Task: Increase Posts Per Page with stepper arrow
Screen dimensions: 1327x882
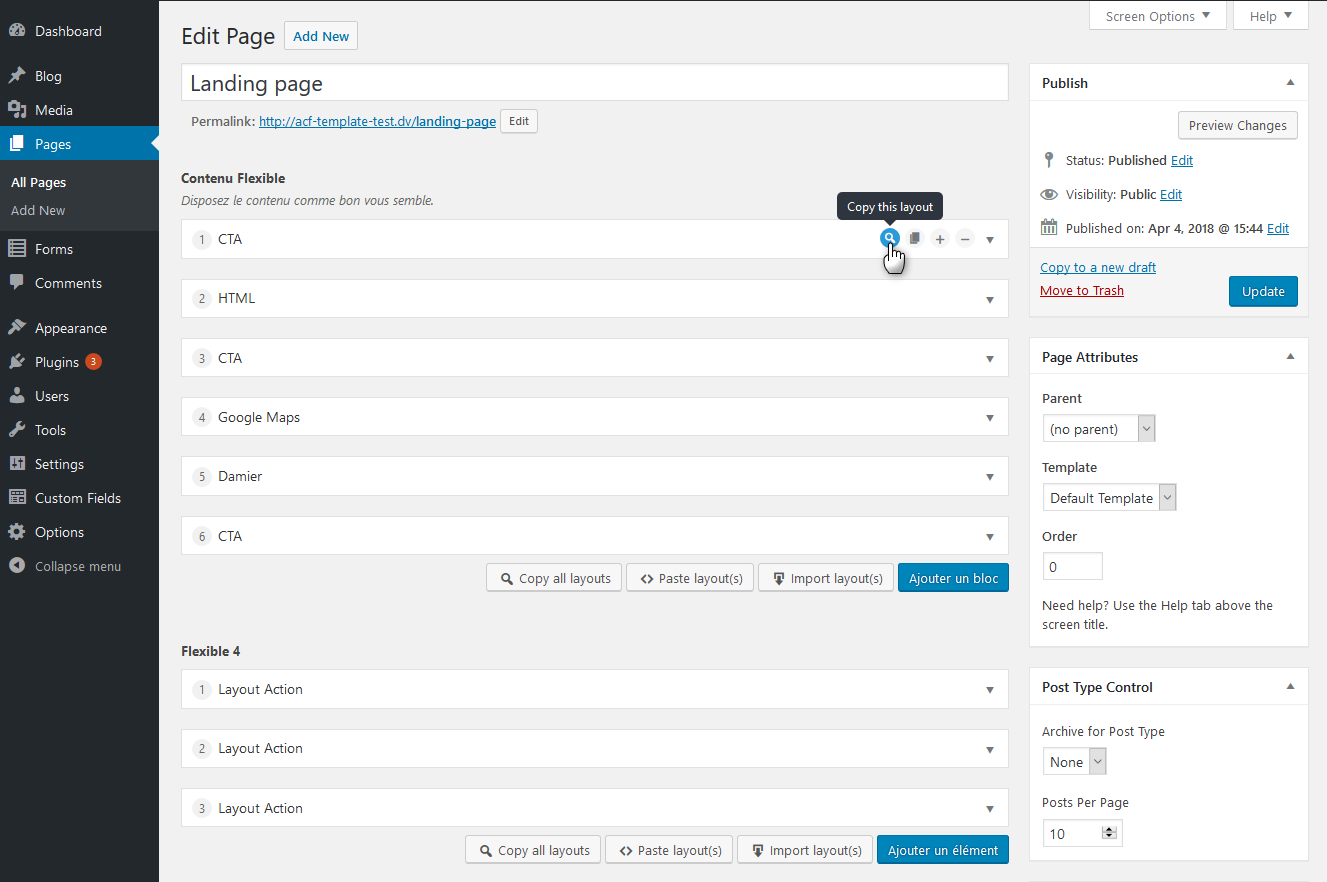Action: tap(1109, 829)
